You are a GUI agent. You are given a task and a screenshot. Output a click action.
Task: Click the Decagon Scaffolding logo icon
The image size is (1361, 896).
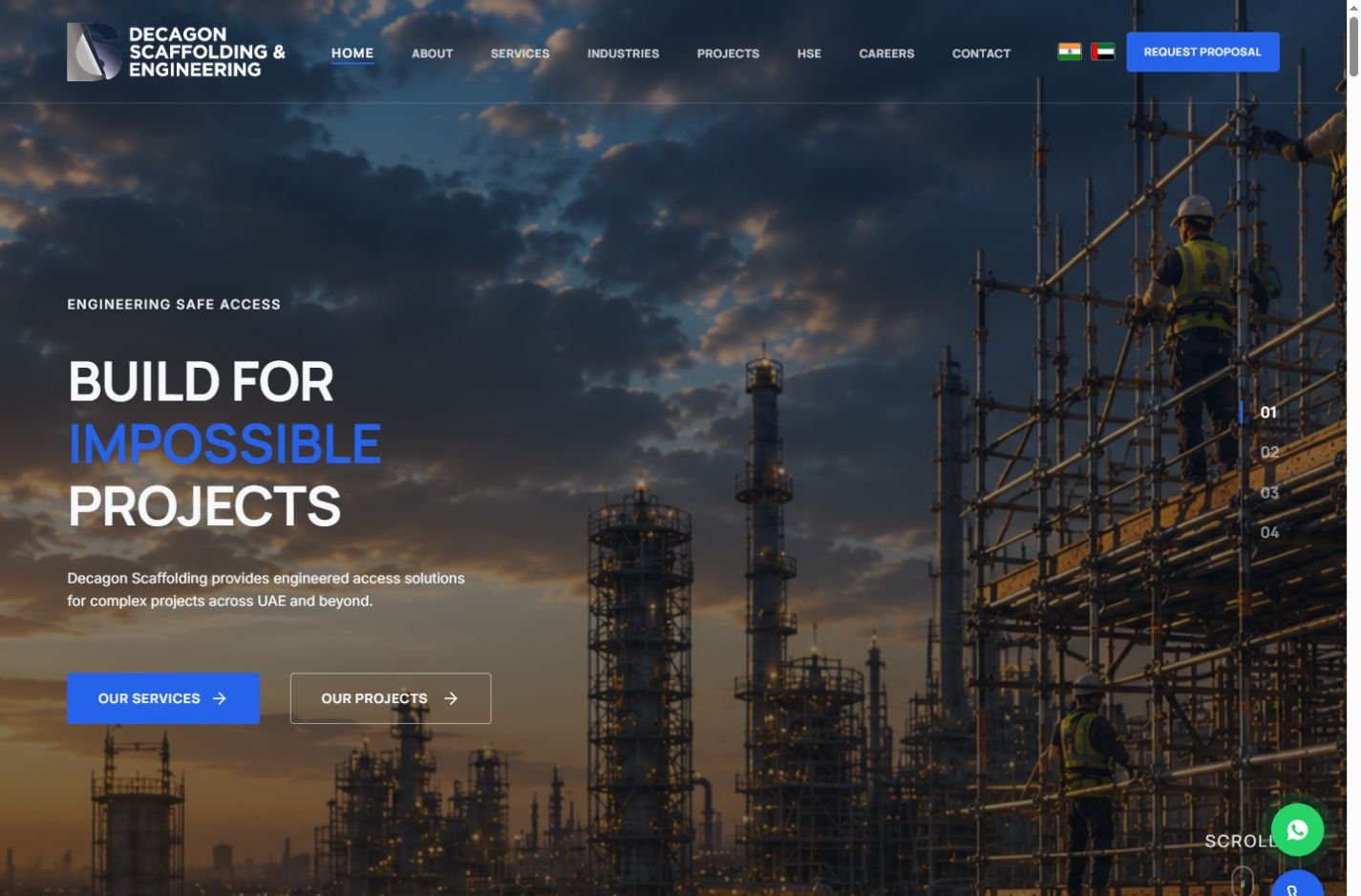pos(94,52)
